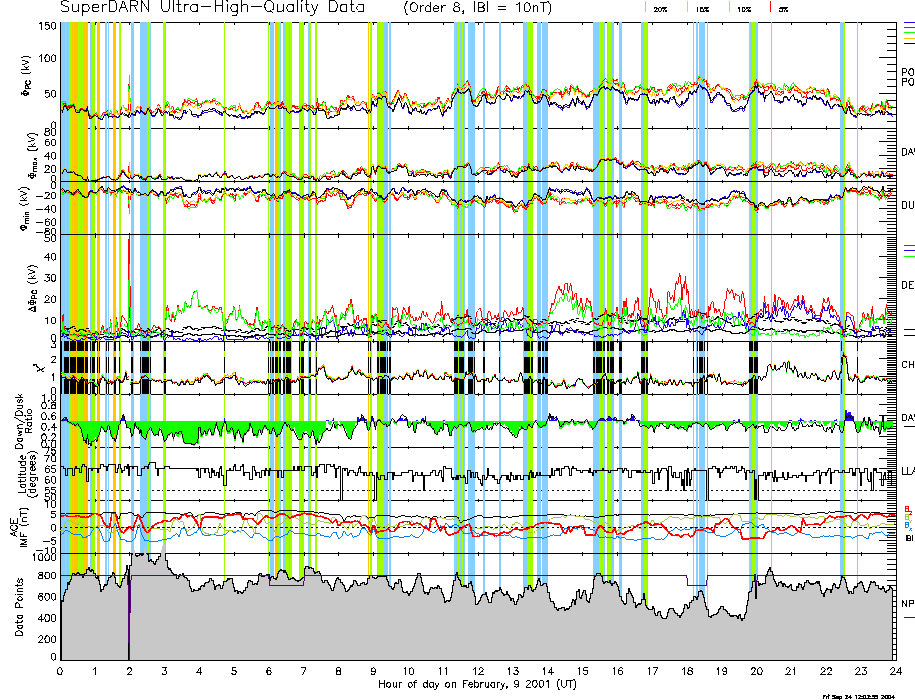Screen dimensions: 915x700
Task: Click the "Hour of day" x-axis label
Action: [x=478, y=686]
